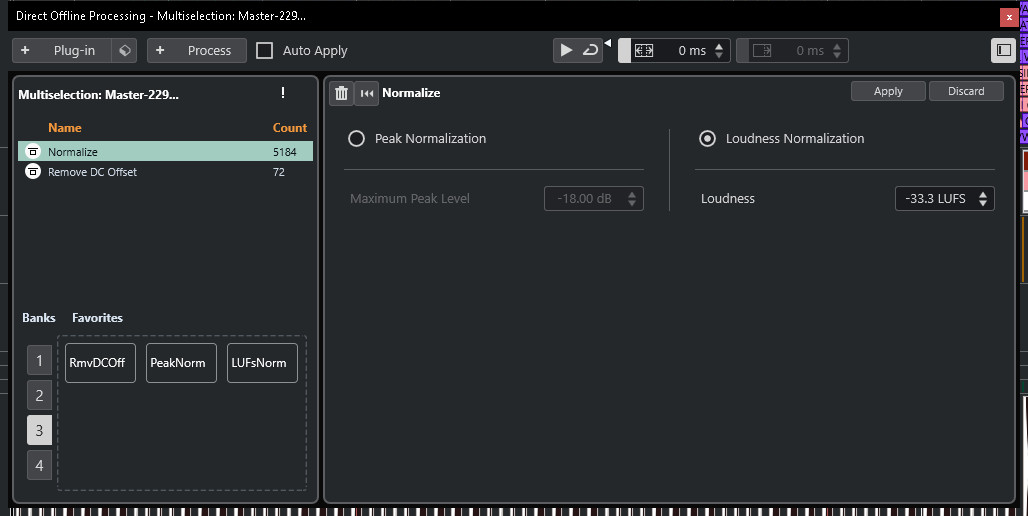Click the plus icon beside Process

(160, 50)
